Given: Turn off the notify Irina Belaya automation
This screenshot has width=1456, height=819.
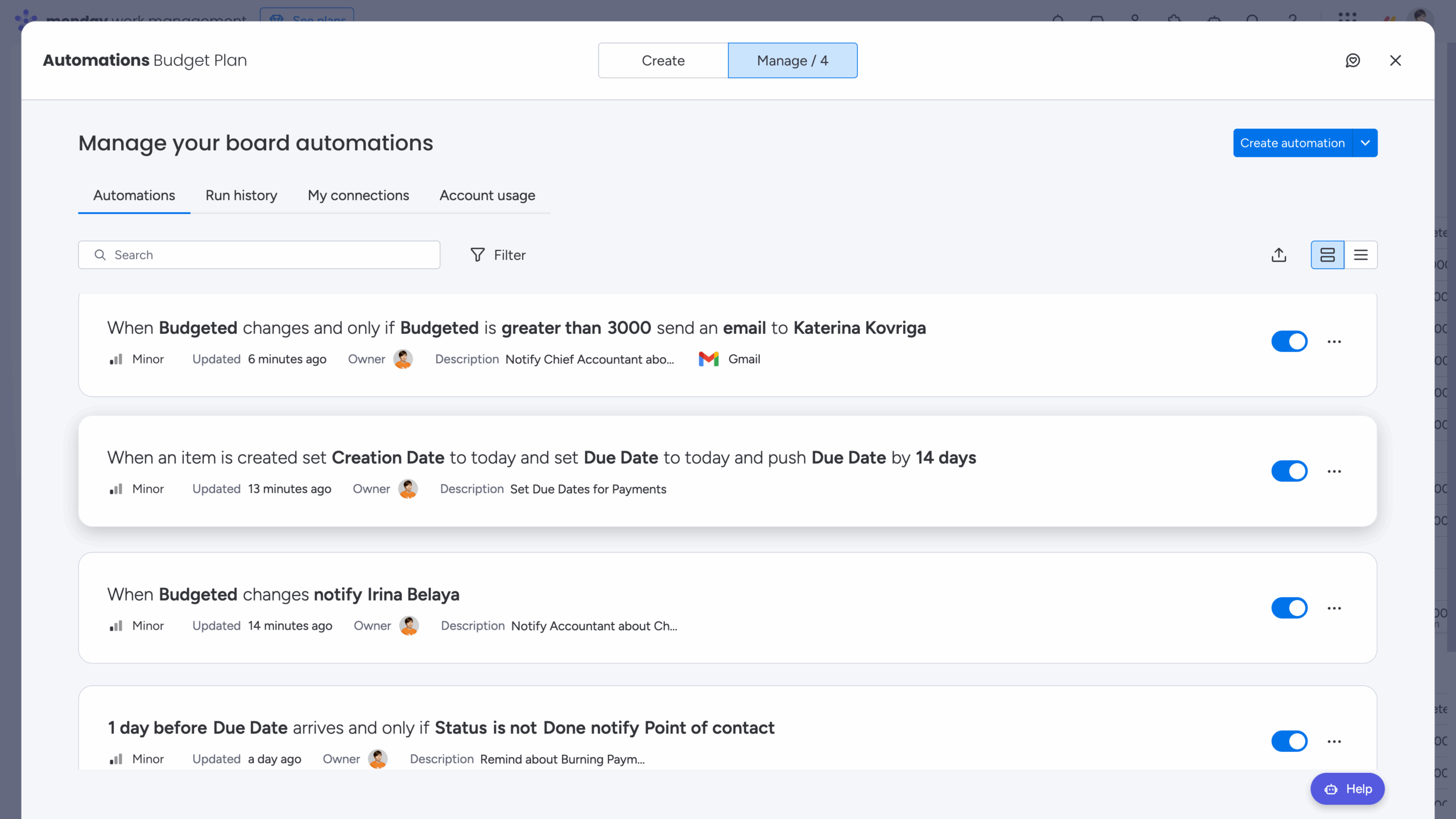Looking at the screenshot, I should coord(1289,607).
